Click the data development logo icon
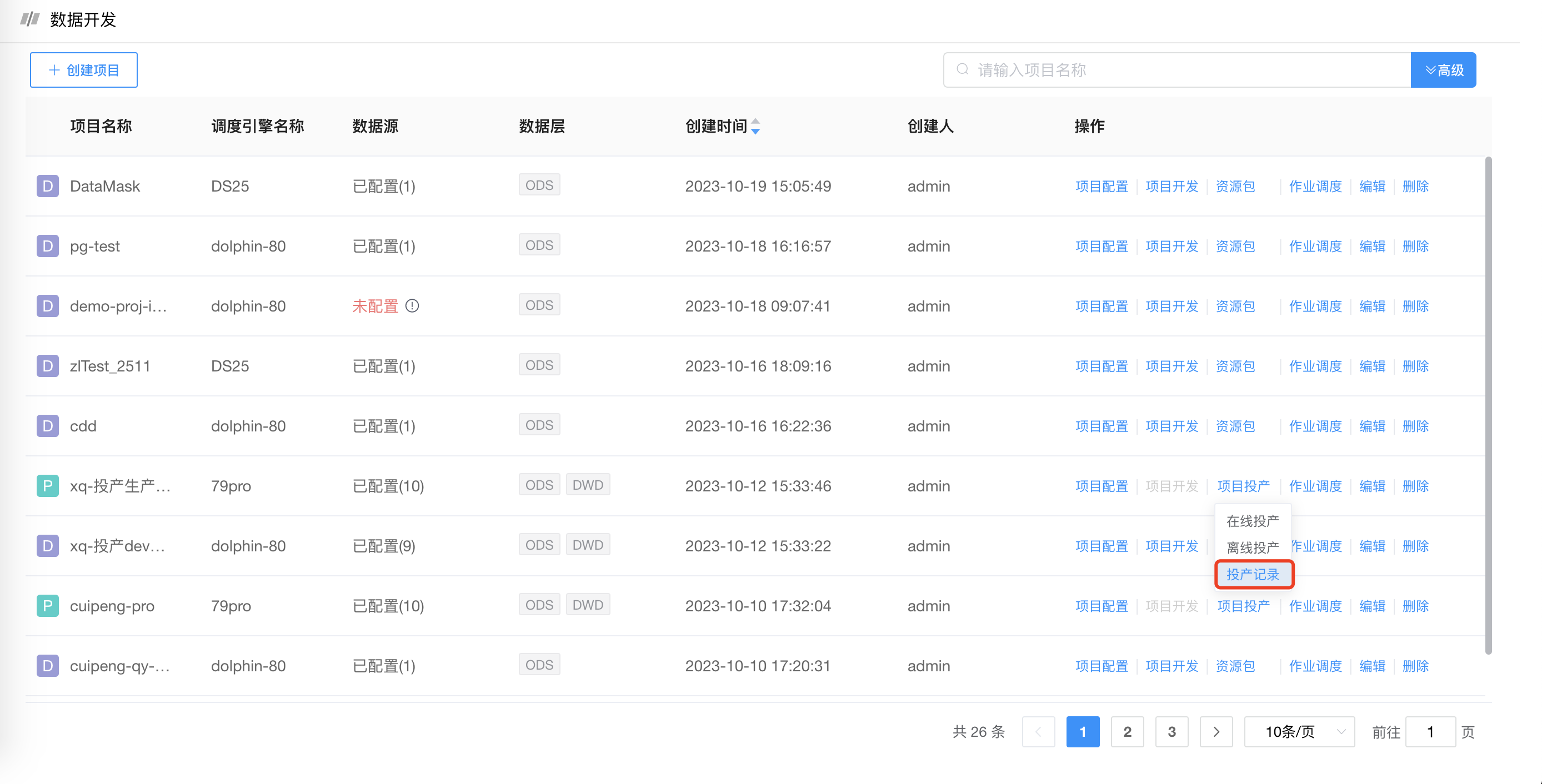This screenshot has height=784, width=1542. click(29, 19)
